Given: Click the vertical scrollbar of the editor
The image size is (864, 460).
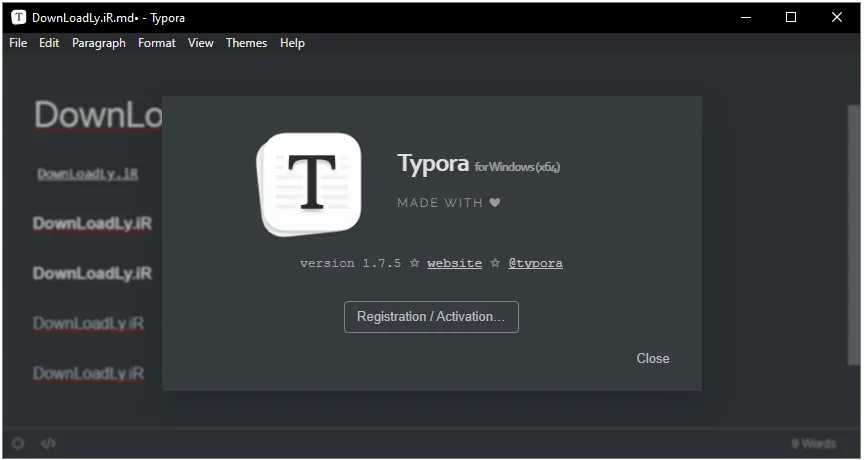Looking at the screenshot, I should pyautogui.click(x=853, y=235).
